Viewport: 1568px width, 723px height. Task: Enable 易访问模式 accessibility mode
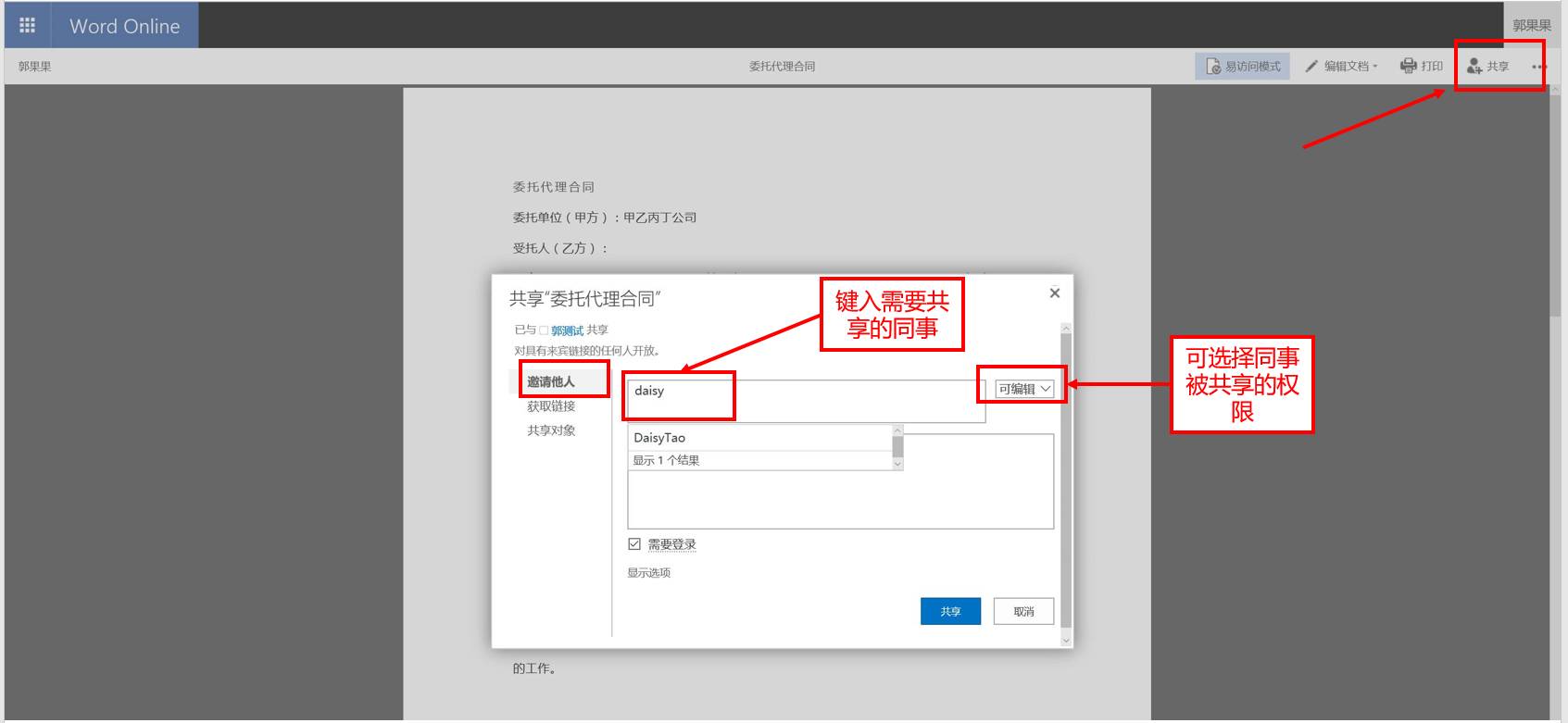(x=1242, y=66)
